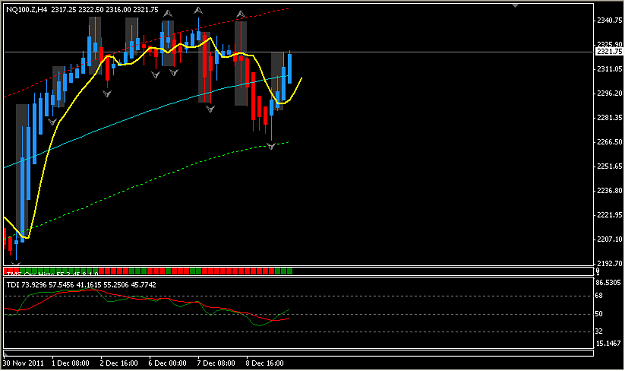Click the 2236.80 price scale label

(609, 191)
